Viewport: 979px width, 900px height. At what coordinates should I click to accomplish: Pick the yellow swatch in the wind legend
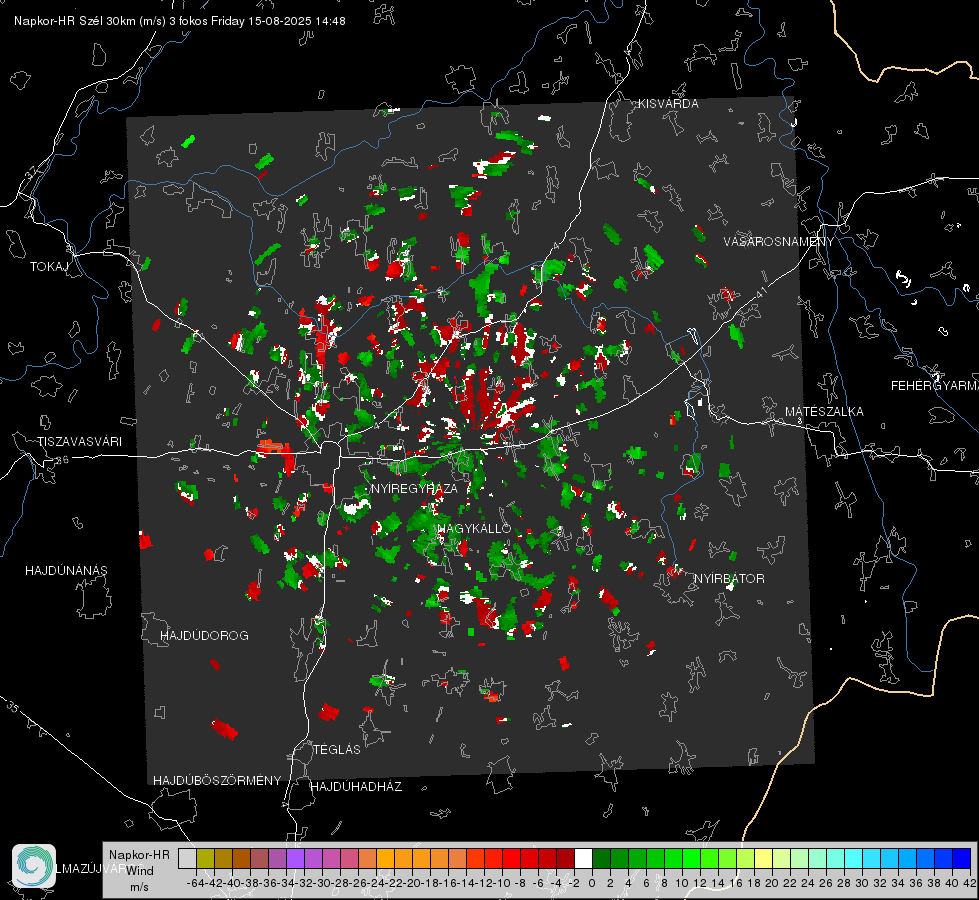763,859
